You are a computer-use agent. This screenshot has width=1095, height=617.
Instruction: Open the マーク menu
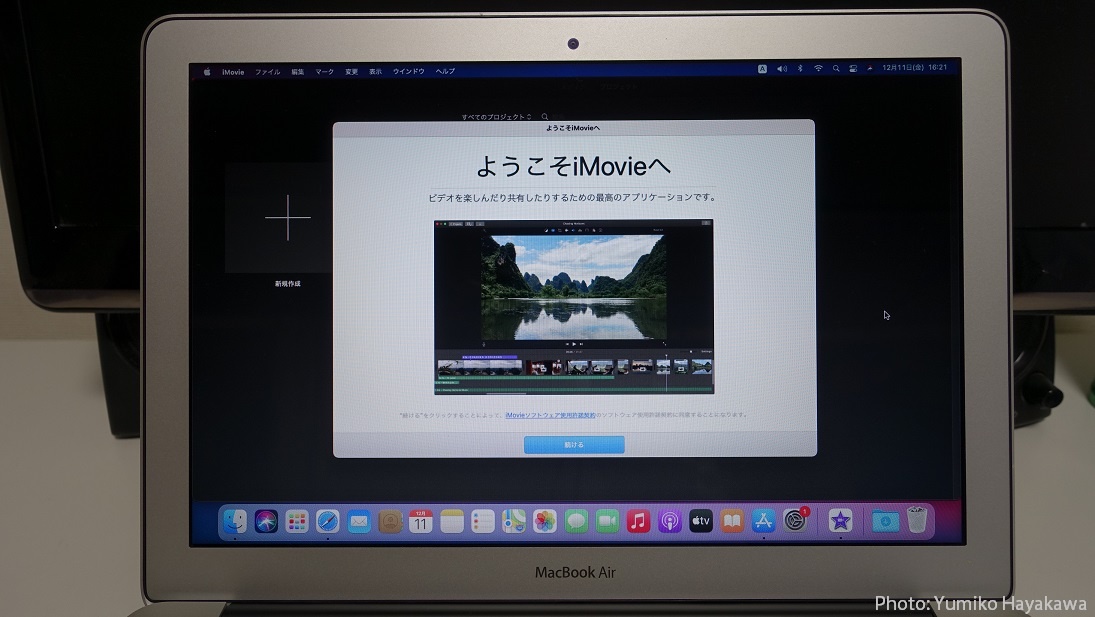coord(324,71)
